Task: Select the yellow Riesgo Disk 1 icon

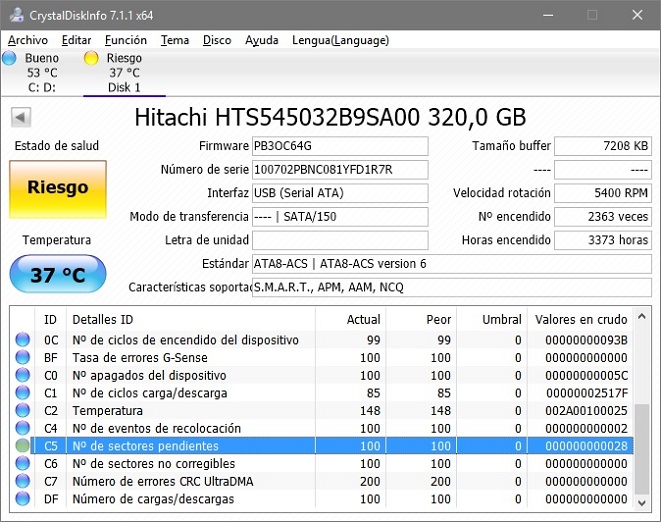Action: (91, 58)
